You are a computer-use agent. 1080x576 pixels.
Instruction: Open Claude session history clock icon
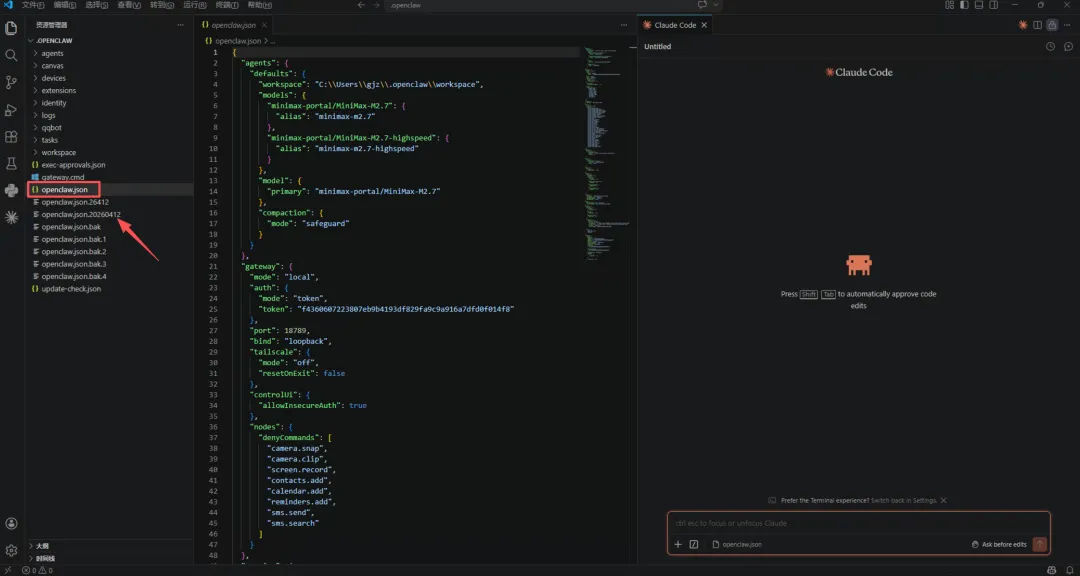pos(1050,47)
